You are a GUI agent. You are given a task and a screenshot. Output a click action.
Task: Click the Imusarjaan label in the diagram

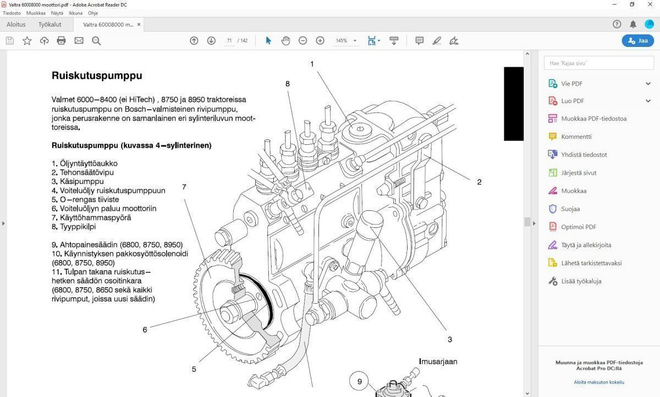coord(438,362)
